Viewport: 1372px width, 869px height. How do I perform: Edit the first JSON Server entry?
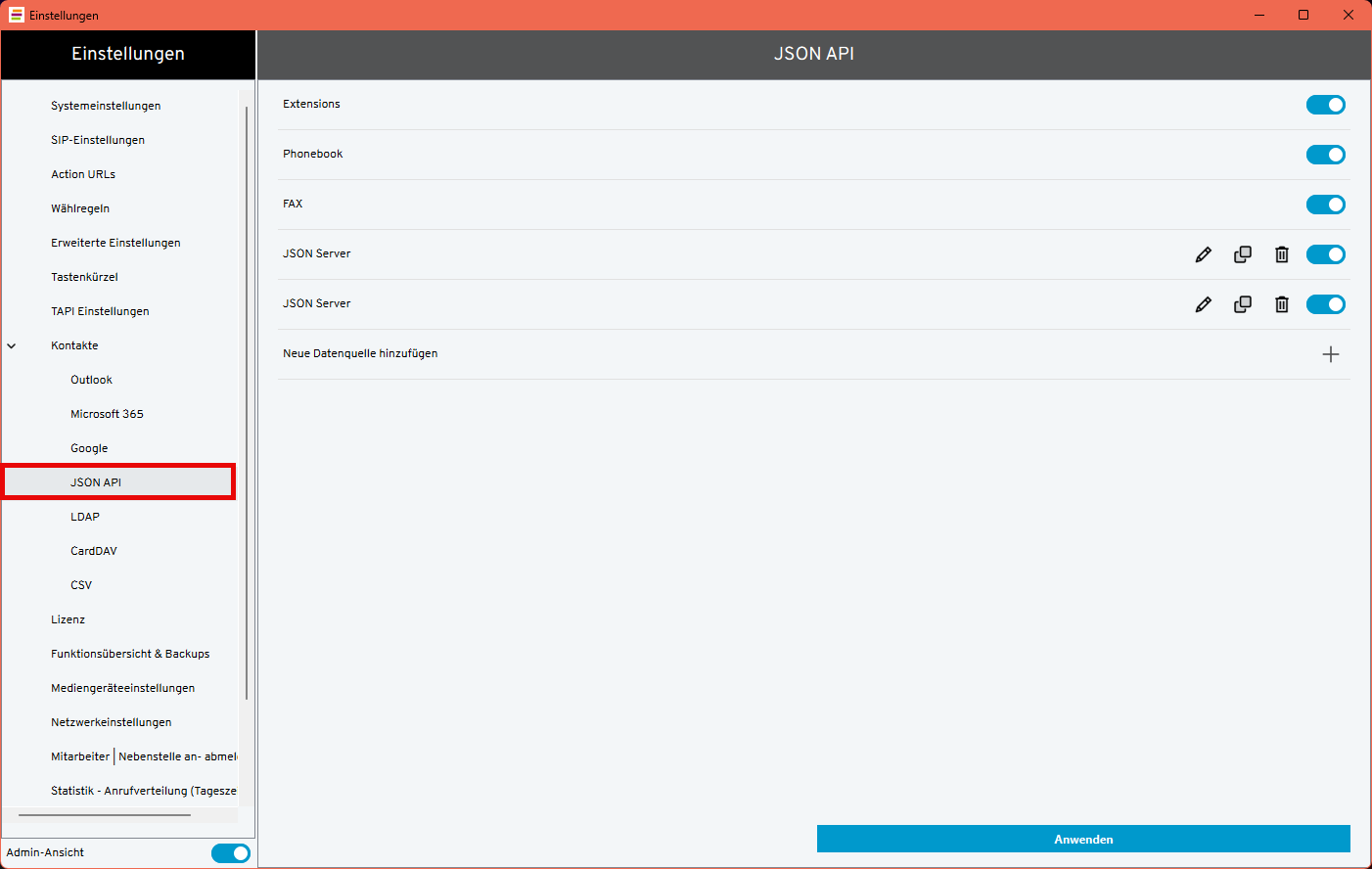coord(1204,254)
